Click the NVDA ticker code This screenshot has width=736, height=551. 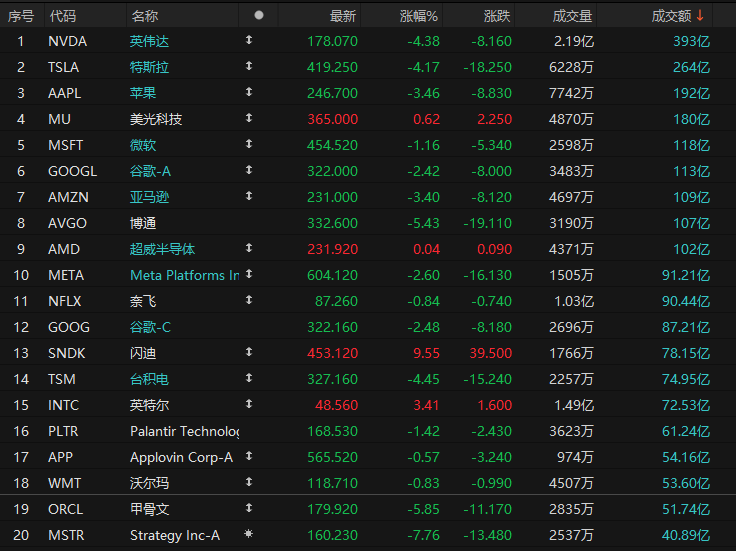coord(68,41)
